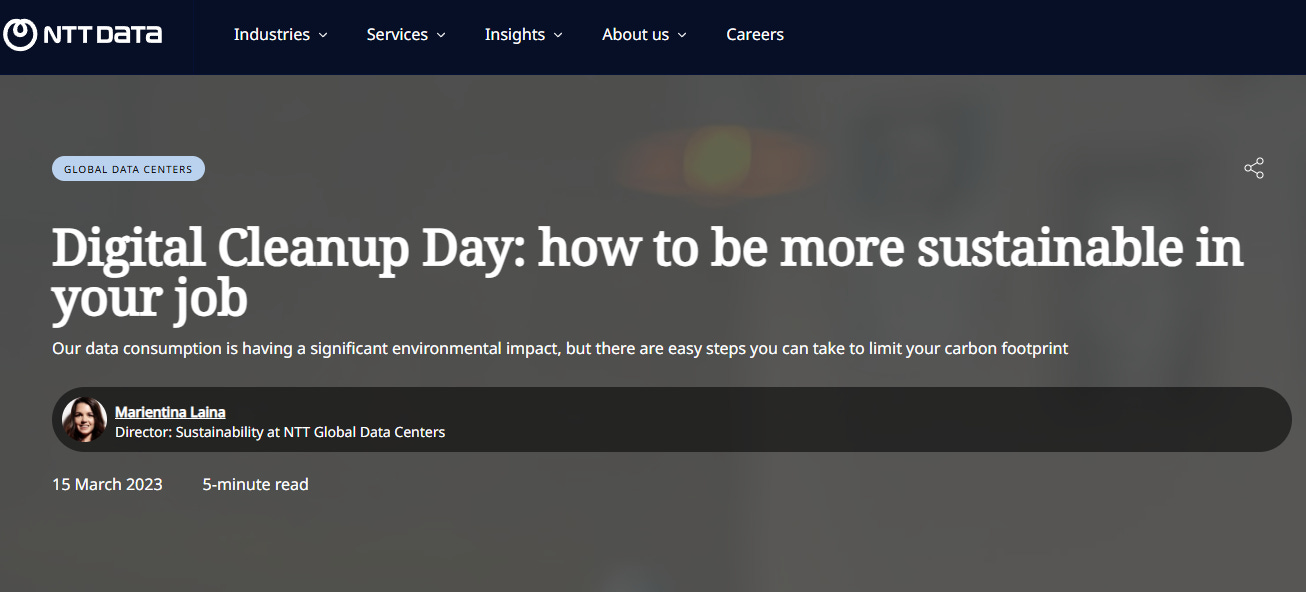Click the NTT DATA logo
The height and width of the screenshot is (592, 1306).
click(x=83, y=34)
